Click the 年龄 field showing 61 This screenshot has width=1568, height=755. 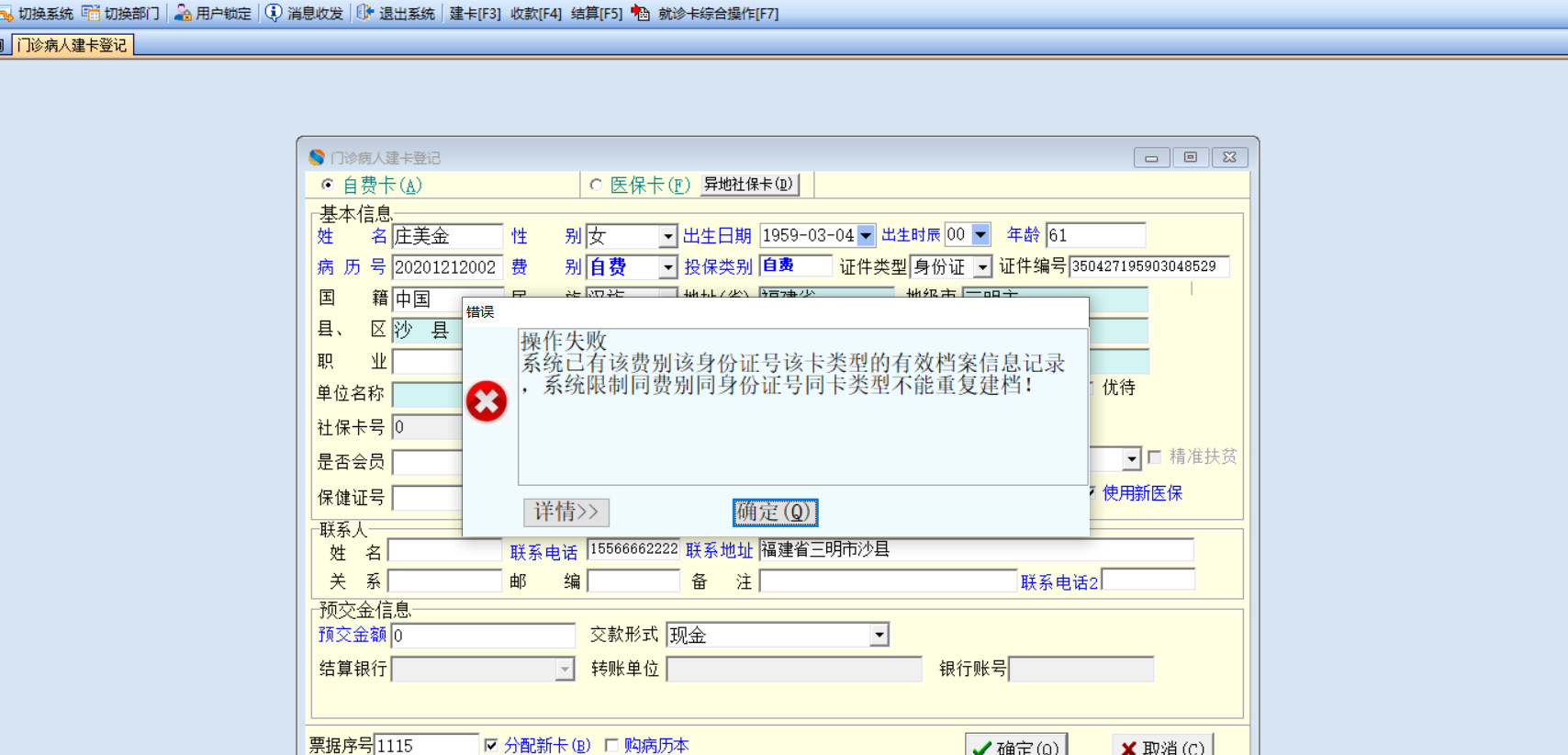click(x=1095, y=235)
